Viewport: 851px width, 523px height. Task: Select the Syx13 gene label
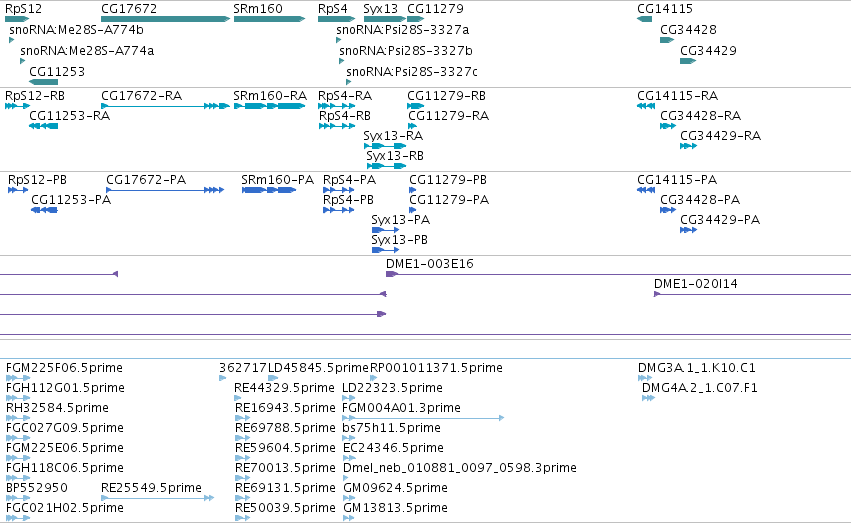(380, 9)
